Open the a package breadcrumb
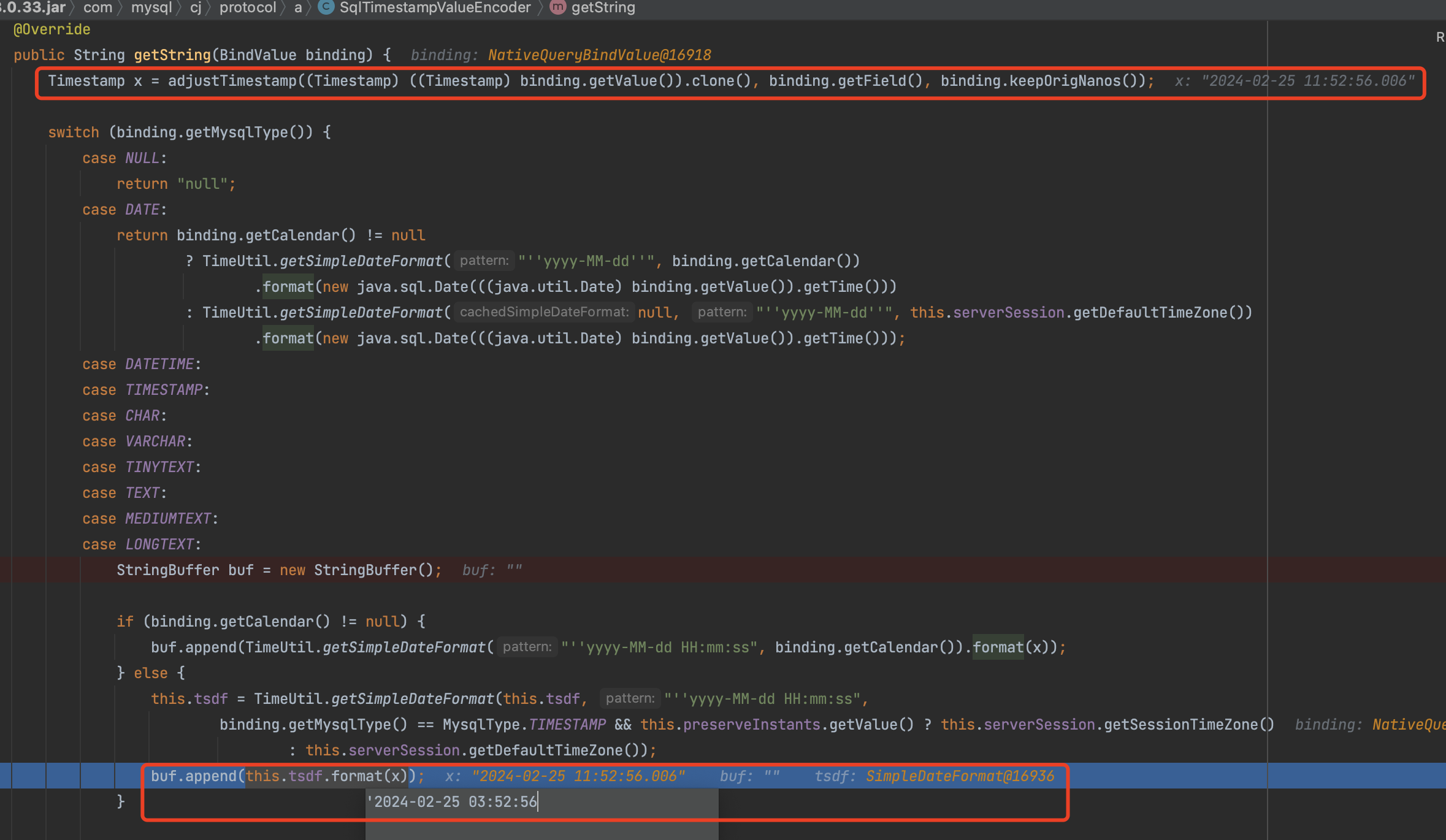 (298, 7)
